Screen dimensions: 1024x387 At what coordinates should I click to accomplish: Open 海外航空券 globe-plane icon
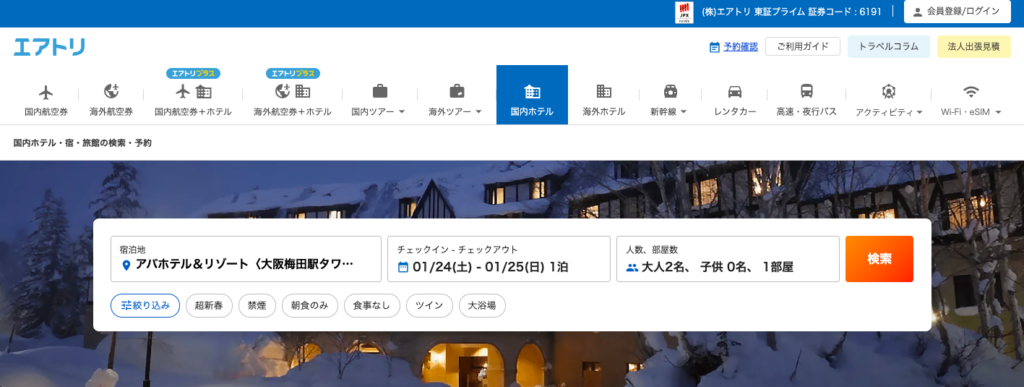point(111,91)
